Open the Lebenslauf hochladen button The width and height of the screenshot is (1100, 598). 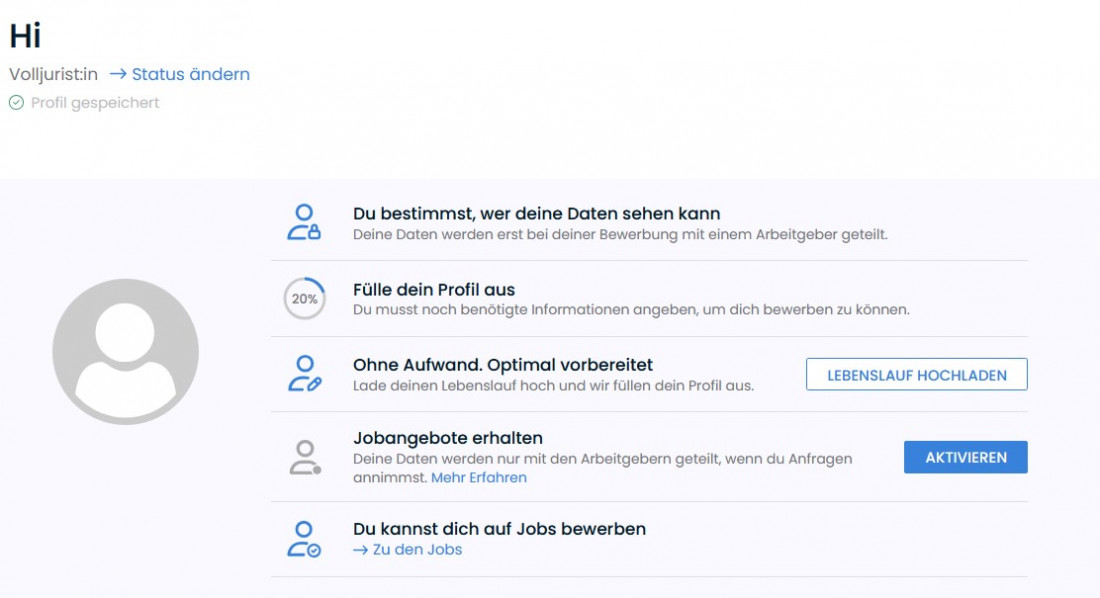tap(918, 374)
